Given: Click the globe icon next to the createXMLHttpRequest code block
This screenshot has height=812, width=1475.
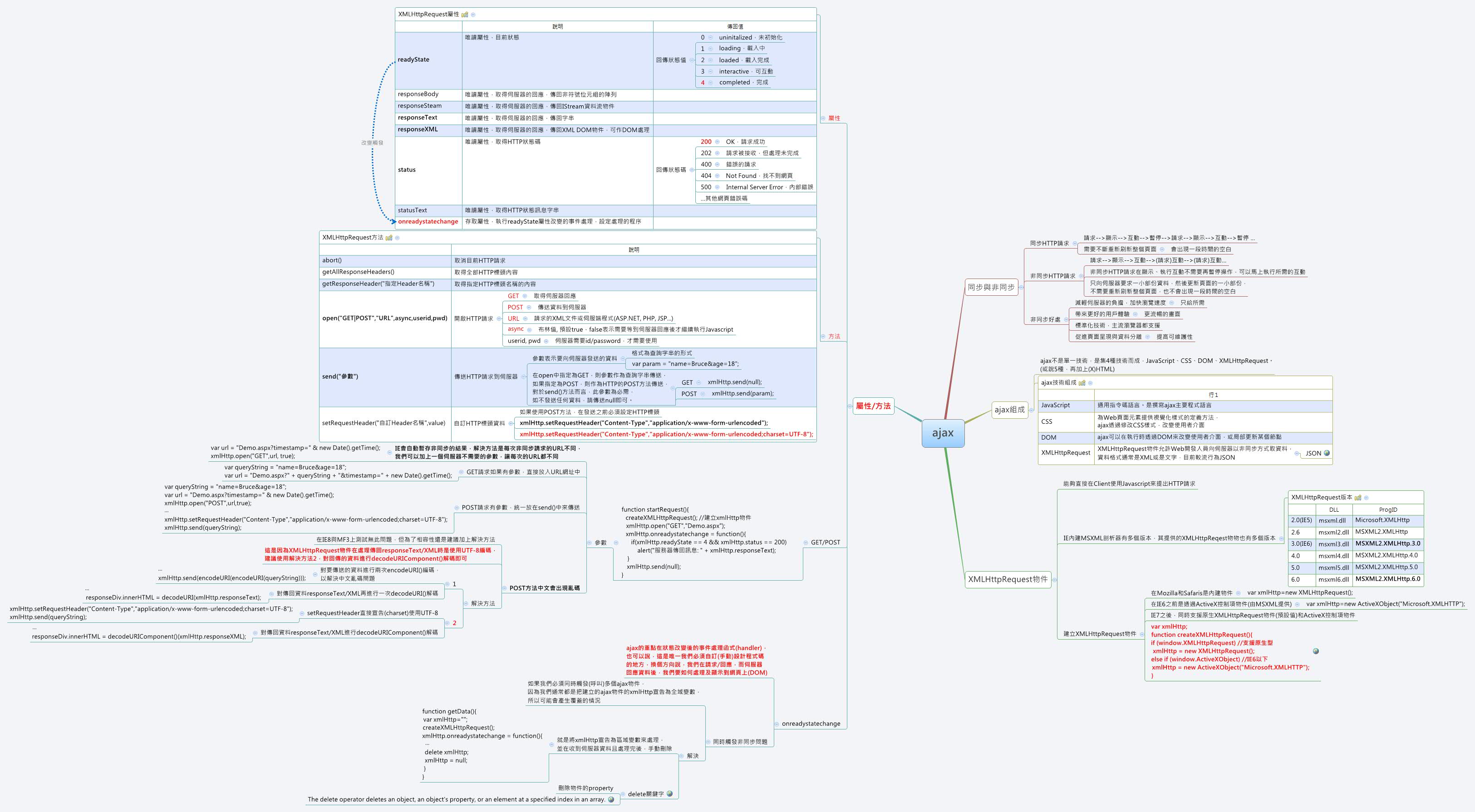Looking at the screenshot, I should 1317,651.
